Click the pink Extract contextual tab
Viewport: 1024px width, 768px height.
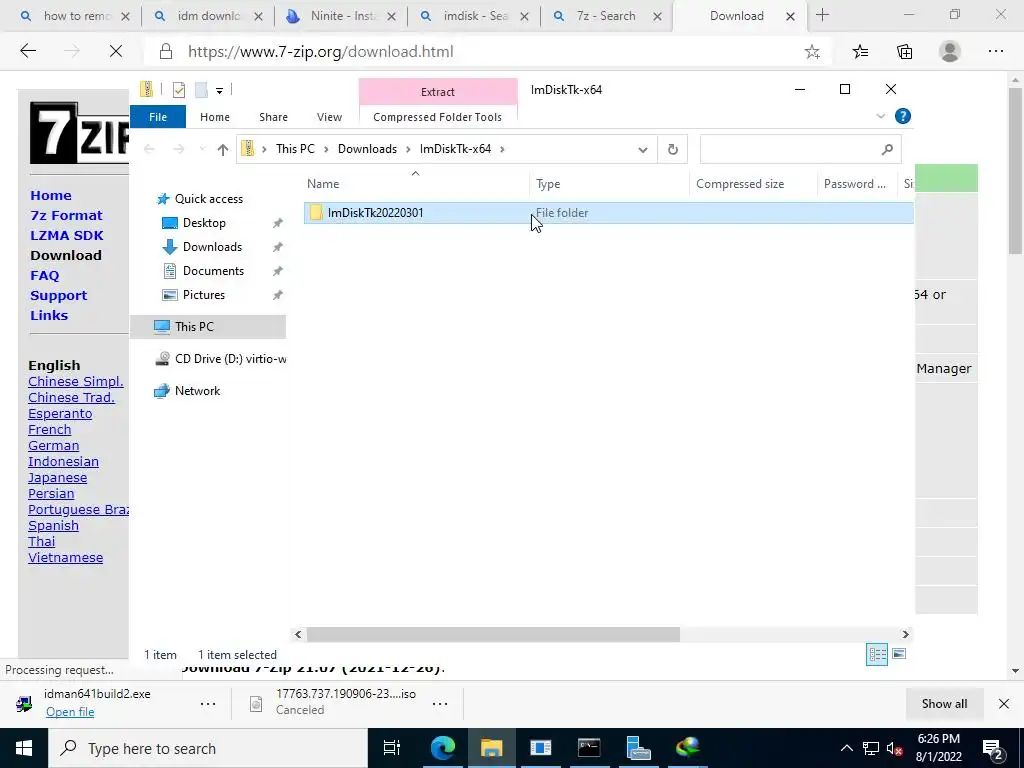[x=438, y=92]
